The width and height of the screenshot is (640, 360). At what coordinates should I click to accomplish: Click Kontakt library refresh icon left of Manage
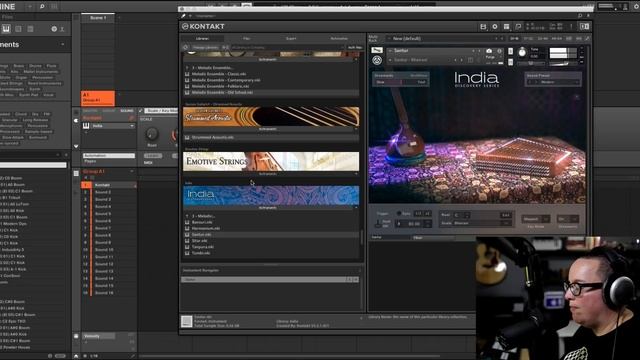(185, 47)
